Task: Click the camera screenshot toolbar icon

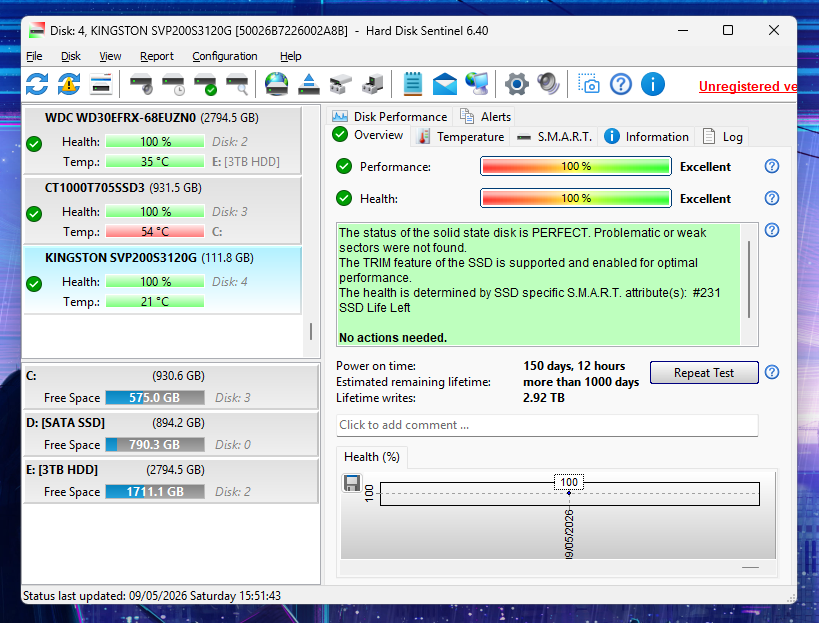Action: [589, 84]
